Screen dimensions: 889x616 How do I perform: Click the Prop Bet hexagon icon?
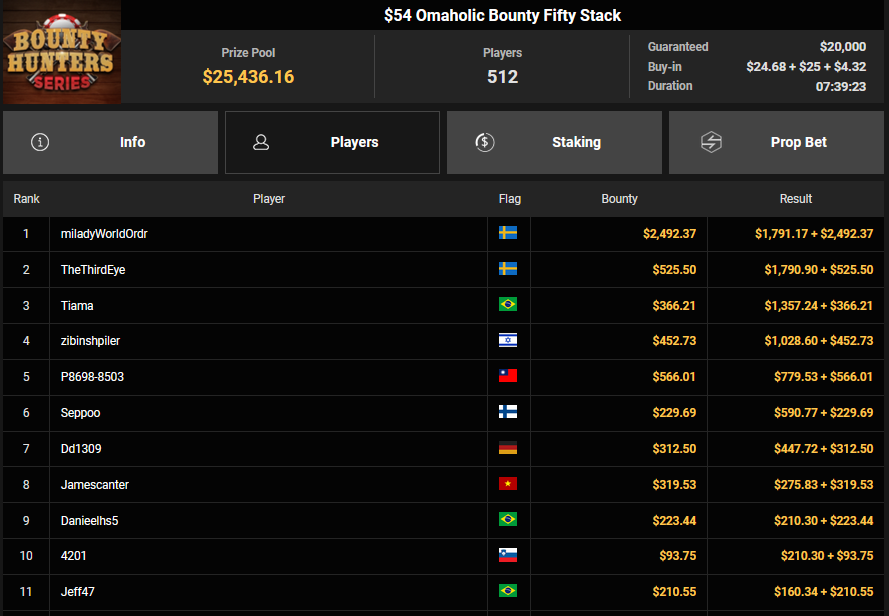click(710, 142)
